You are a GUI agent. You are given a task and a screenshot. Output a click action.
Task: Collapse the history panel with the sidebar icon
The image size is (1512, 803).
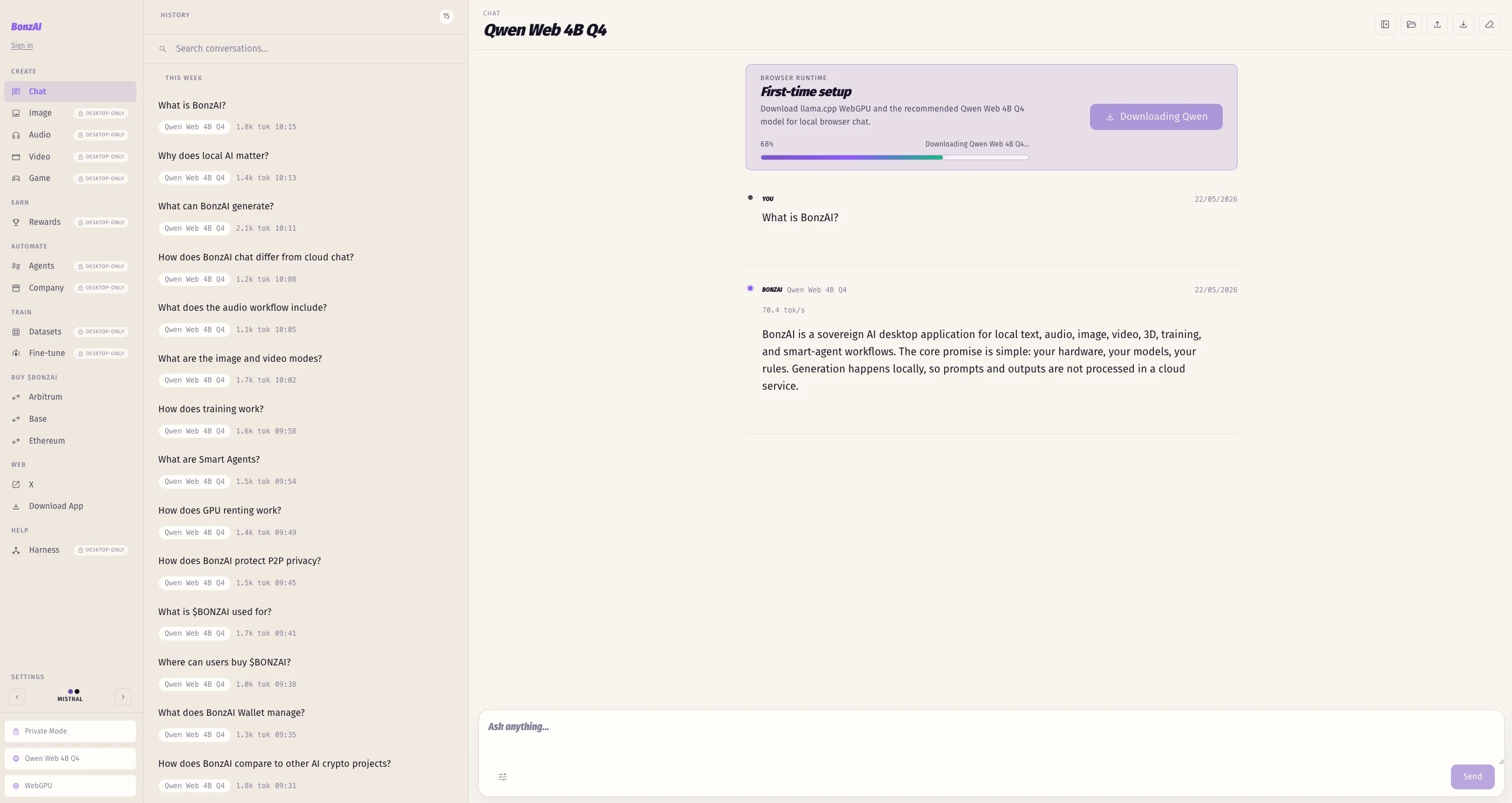coord(1385,24)
